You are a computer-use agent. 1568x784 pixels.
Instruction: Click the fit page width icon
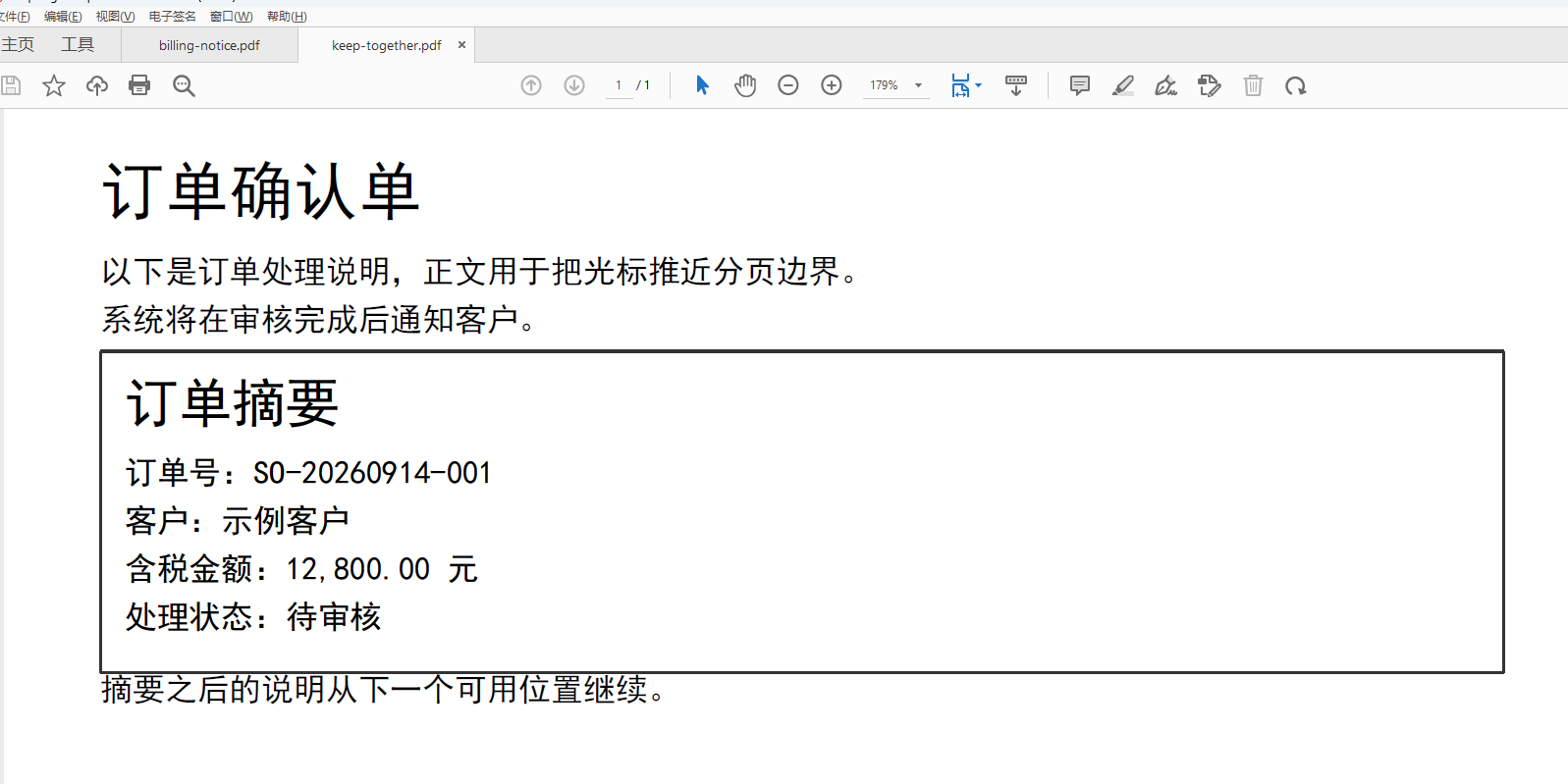(960, 85)
